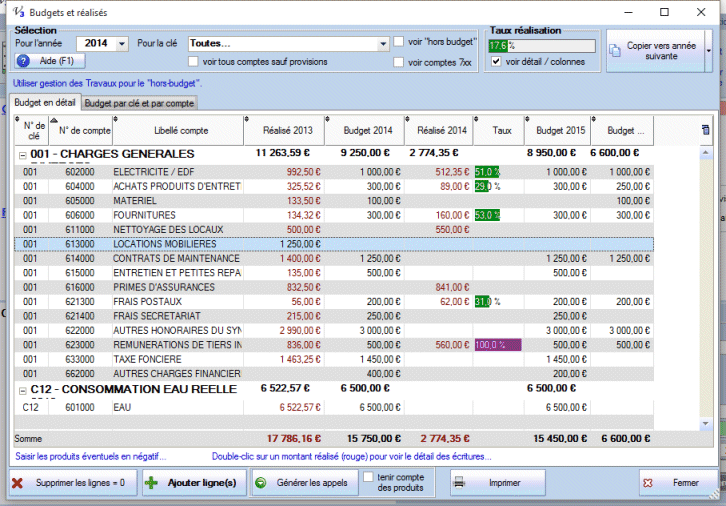This screenshot has height=506, width=726.
Task: Uncheck voir détail / colonnes
Action: (495, 62)
